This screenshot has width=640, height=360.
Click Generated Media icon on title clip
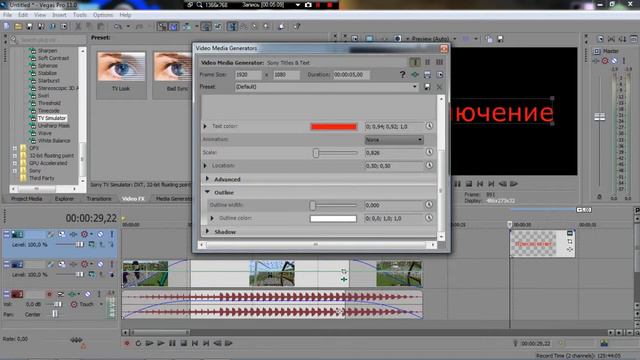coord(570,233)
